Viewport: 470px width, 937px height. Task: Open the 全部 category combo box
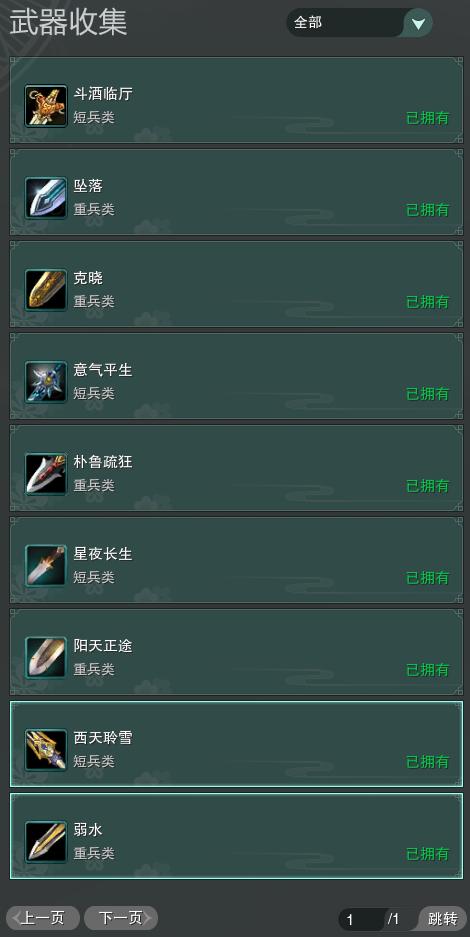click(360, 23)
